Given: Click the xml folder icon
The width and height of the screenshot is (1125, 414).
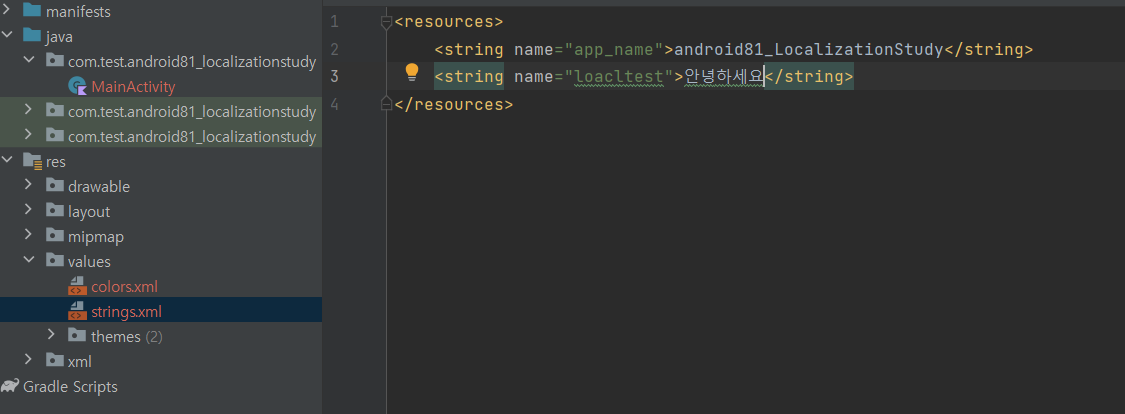Looking at the screenshot, I should pyautogui.click(x=55, y=360).
